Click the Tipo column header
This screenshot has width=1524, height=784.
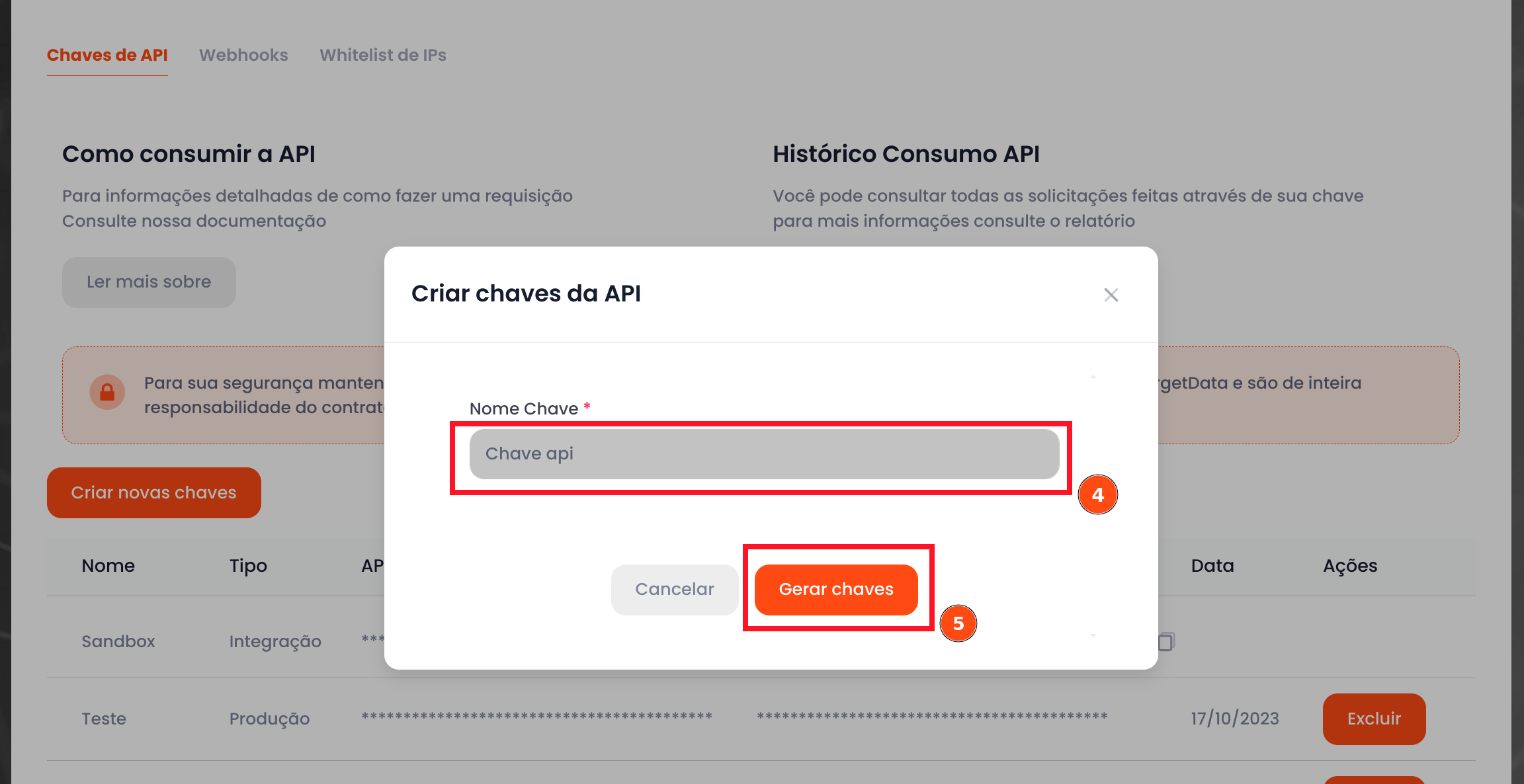pos(248,566)
